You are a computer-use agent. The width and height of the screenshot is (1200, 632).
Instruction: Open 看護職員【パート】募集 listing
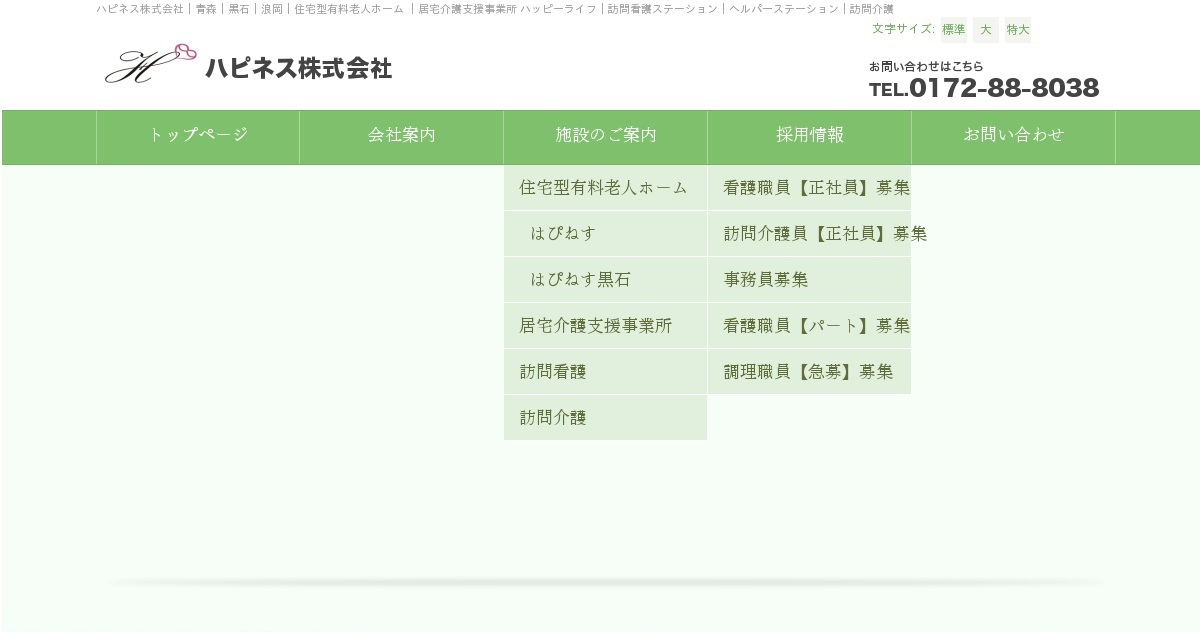809,325
